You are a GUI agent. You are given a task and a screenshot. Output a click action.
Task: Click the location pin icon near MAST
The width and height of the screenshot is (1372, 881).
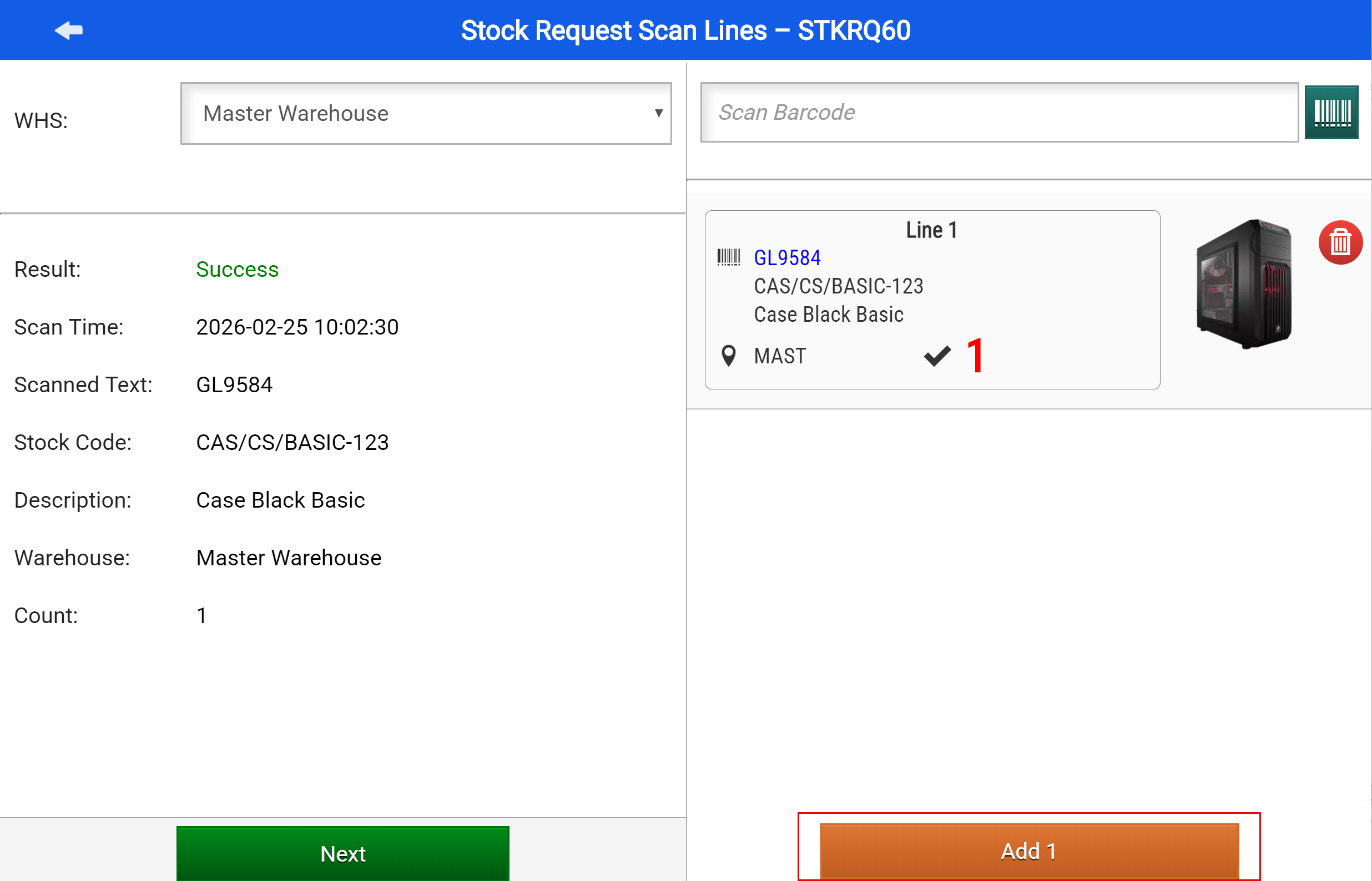point(728,356)
